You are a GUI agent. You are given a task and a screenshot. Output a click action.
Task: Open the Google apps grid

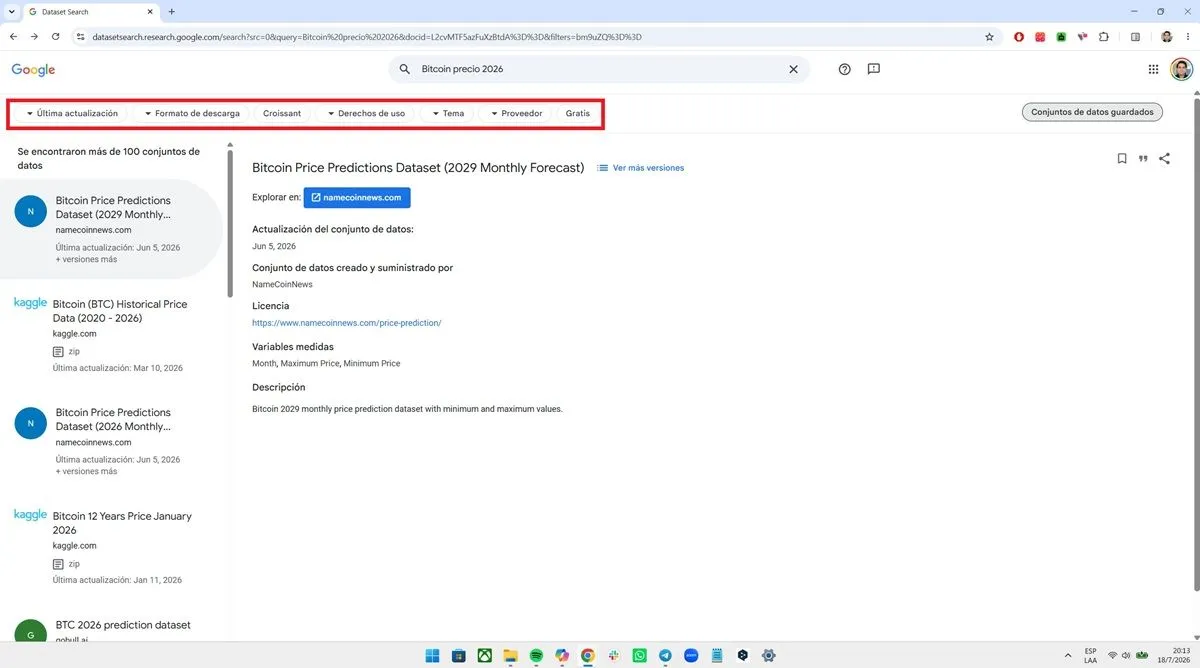[1153, 69]
